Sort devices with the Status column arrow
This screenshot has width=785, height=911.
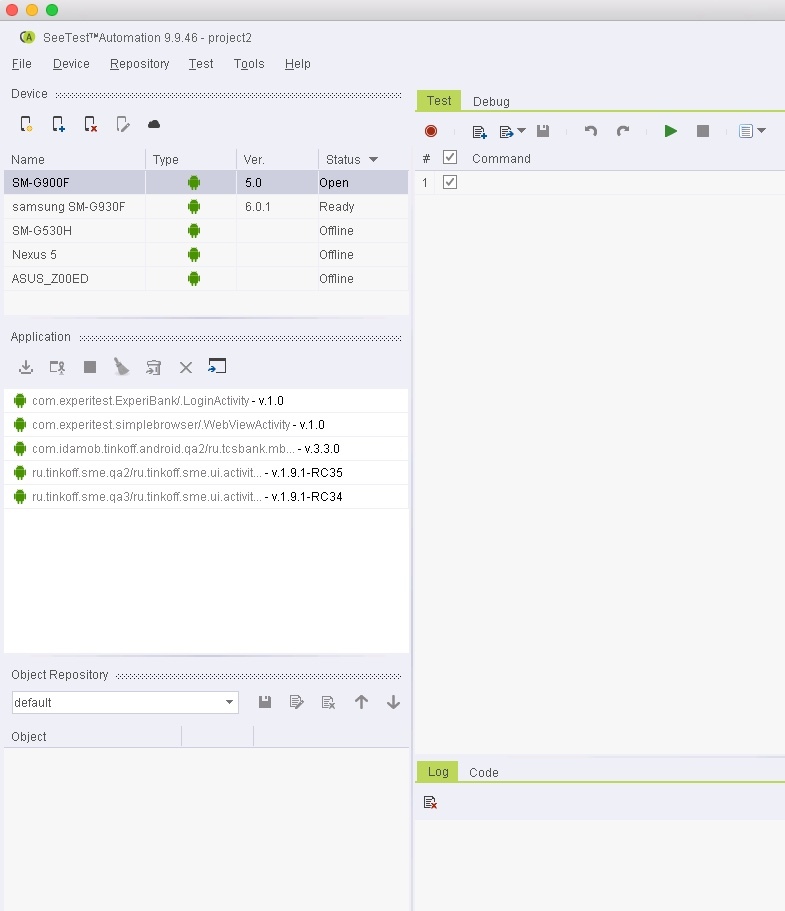point(374,159)
